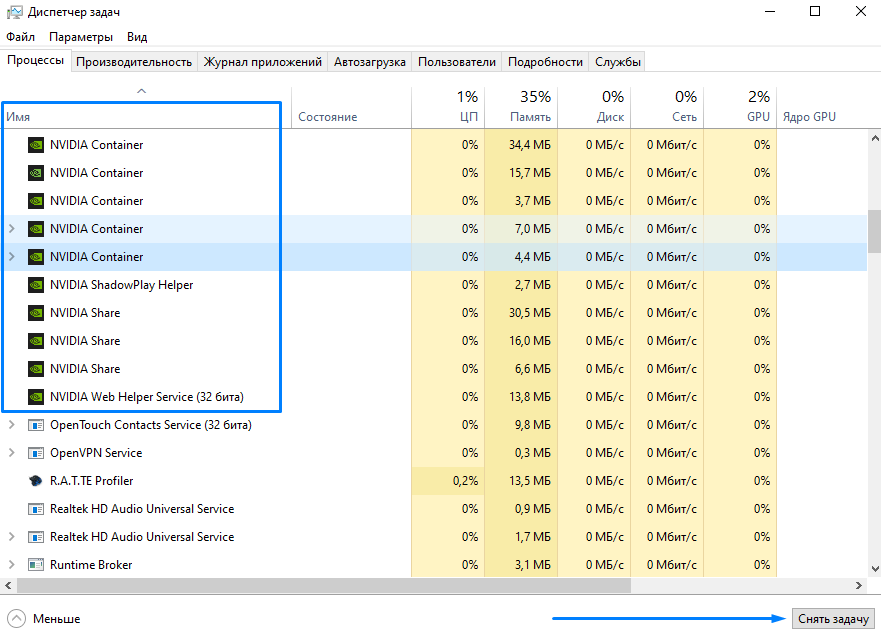881x640 pixels.
Task: Switch to the Автозагрузка tab
Action: 370,62
